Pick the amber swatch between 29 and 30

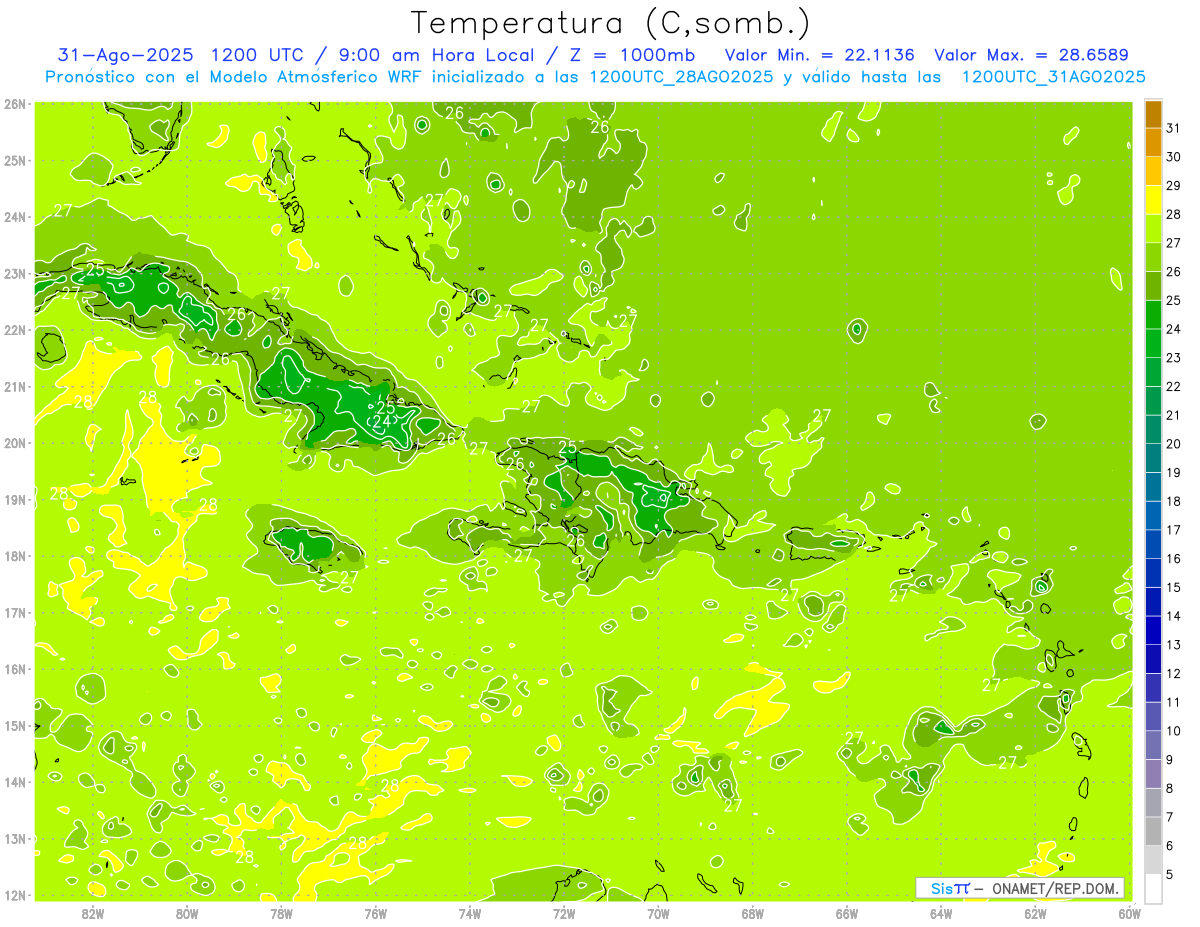tap(1153, 171)
